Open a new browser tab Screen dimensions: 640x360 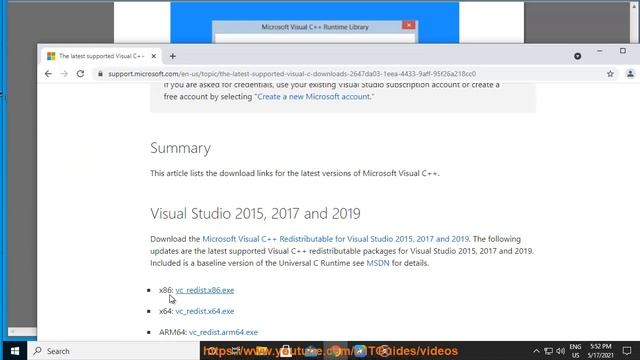pyautogui.click(x=173, y=56)
